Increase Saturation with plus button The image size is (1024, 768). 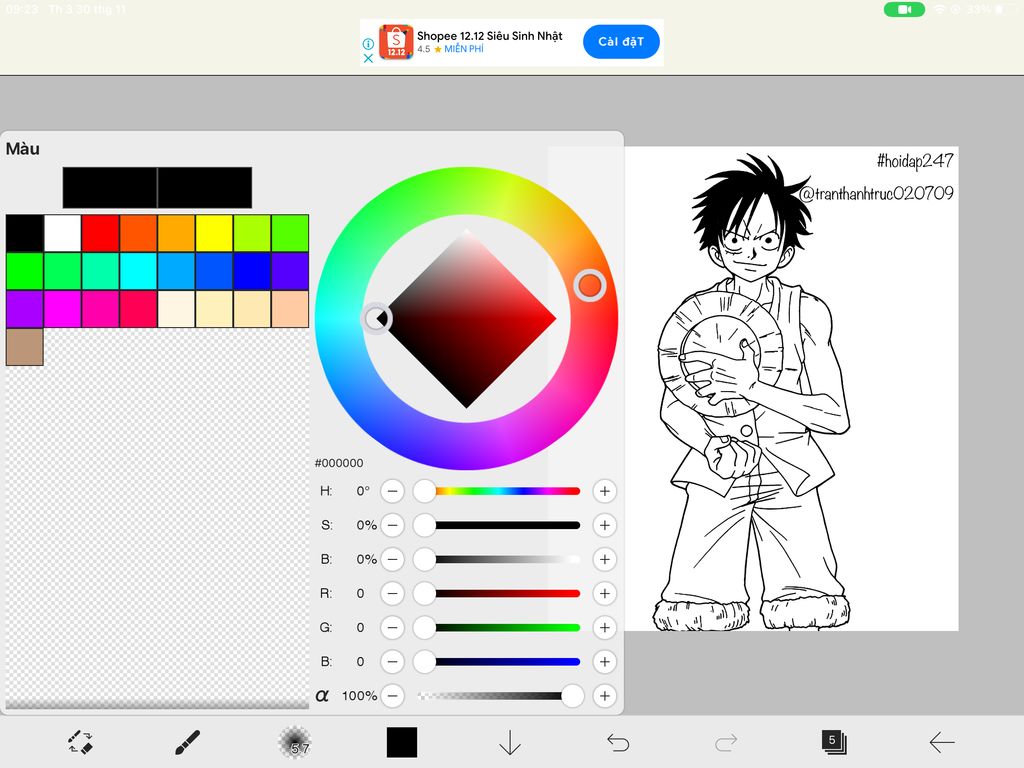click(605, 525)
